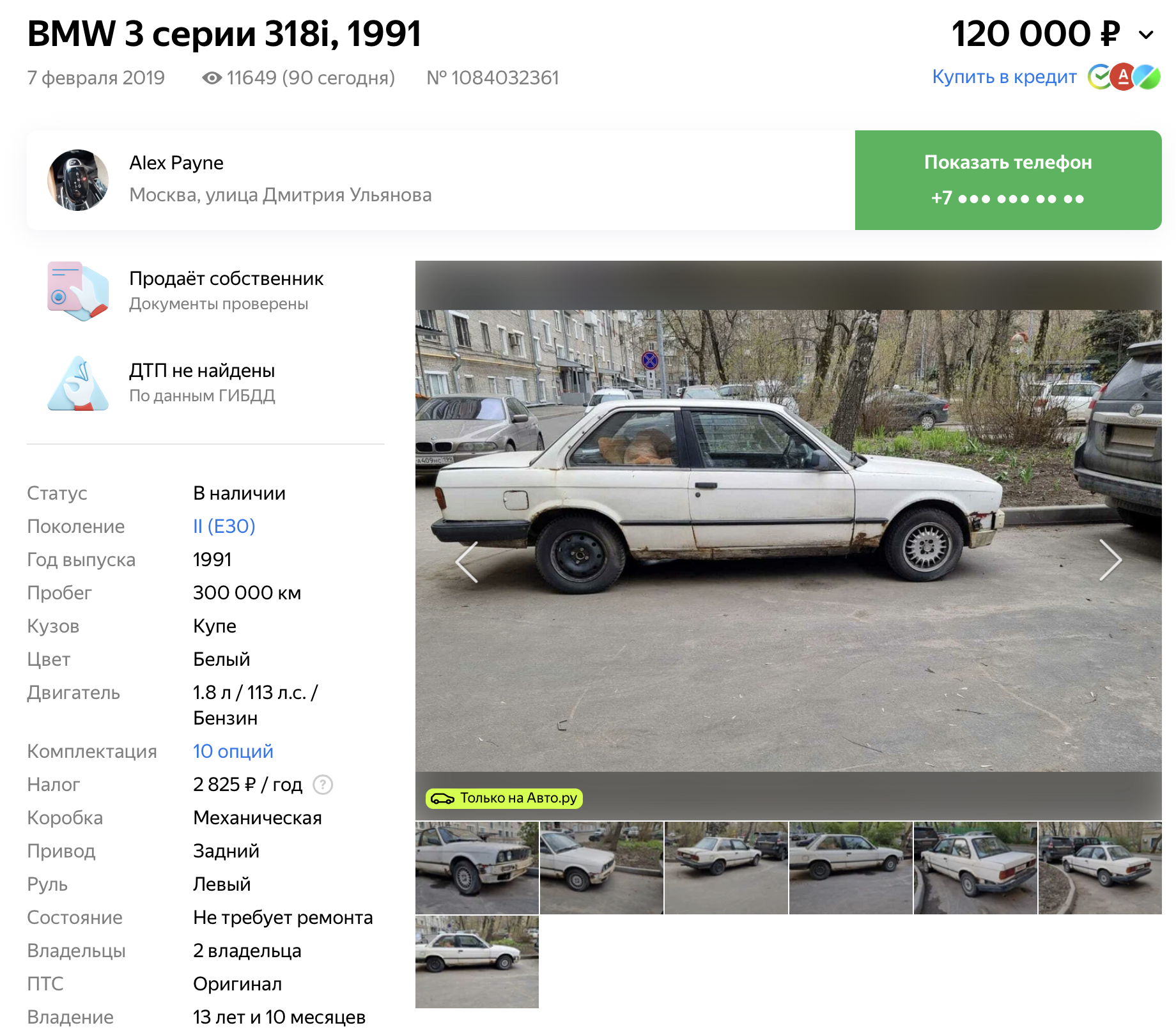Image resolution: width=1176 pixels, height=1030 pixels.
Task: Select the front headlights thumbnail photo
Action: point(477,868)
